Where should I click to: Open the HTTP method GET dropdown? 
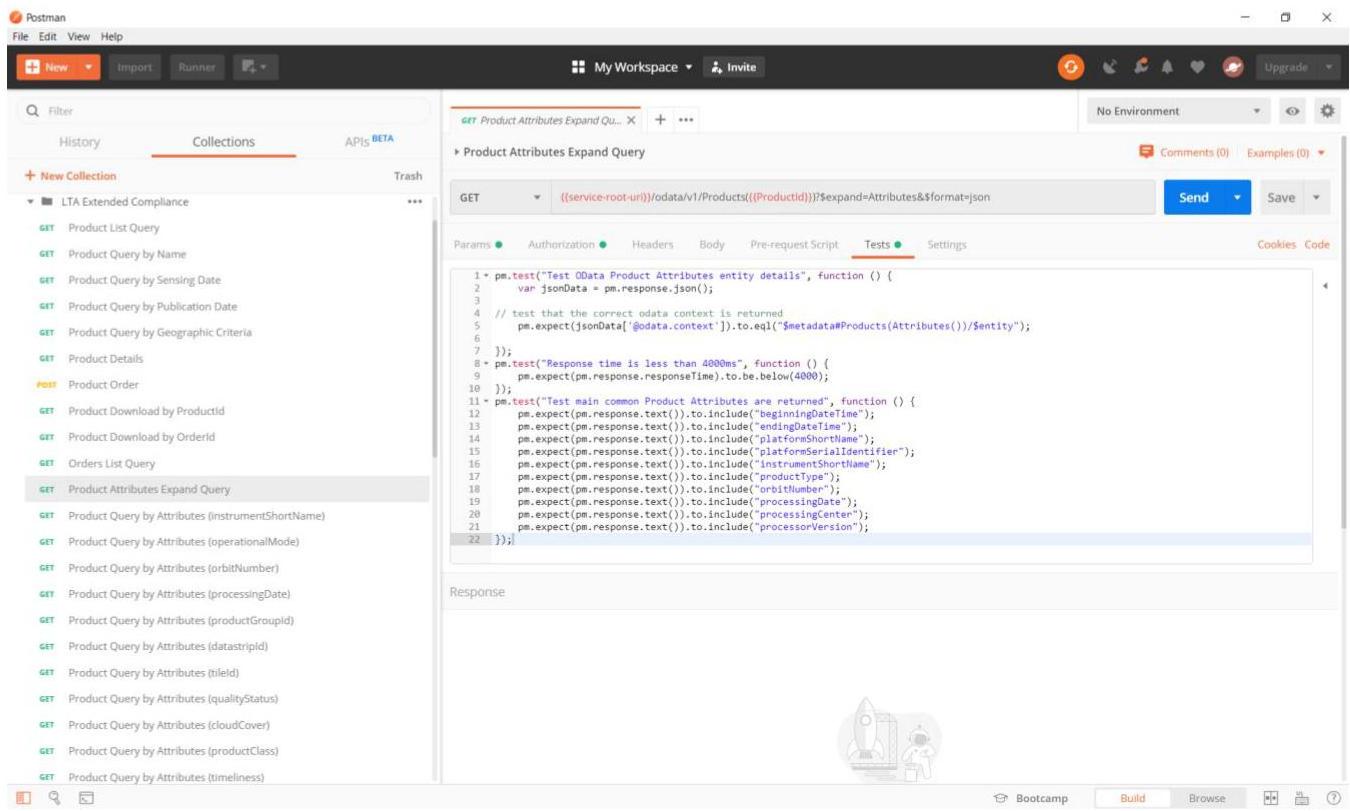[x=501, y=197]
